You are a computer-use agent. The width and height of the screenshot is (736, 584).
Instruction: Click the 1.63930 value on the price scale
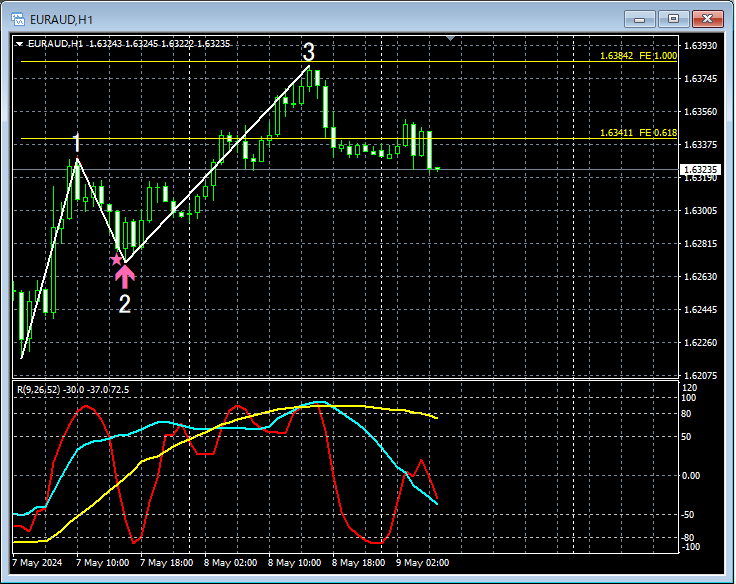click(x=700, y=46)
